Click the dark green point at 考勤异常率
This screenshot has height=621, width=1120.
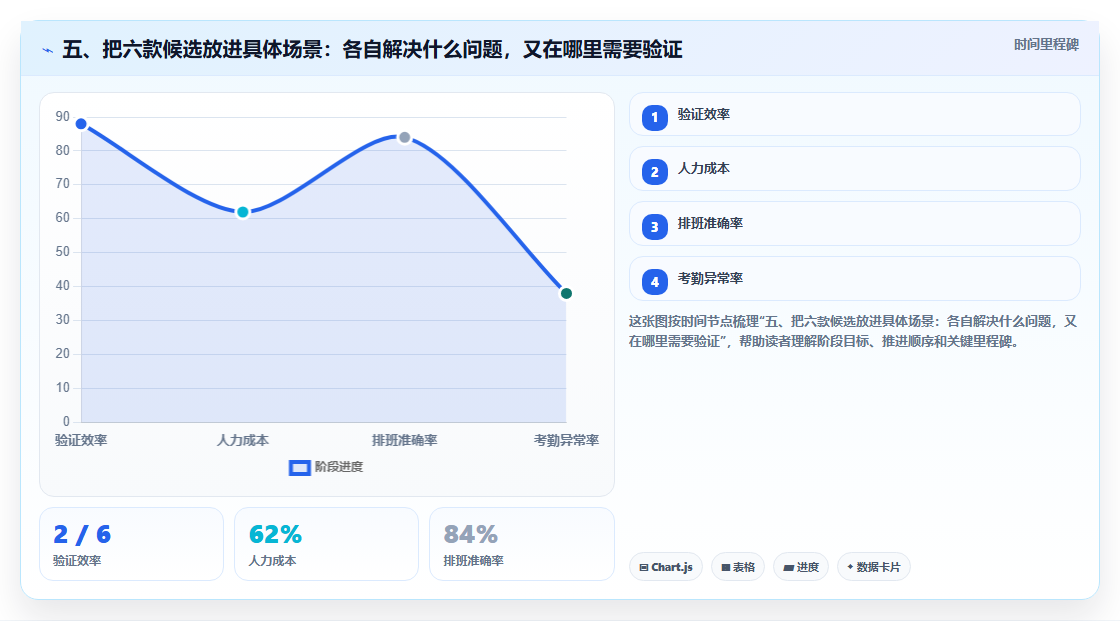coord(566,294)
